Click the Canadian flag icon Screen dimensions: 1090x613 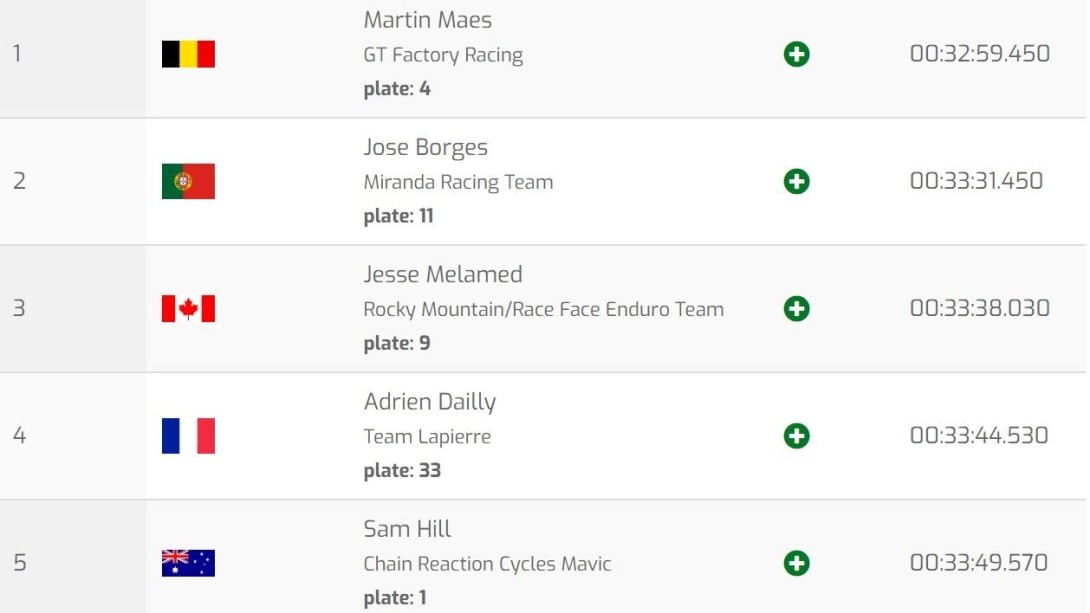[188, 308]
